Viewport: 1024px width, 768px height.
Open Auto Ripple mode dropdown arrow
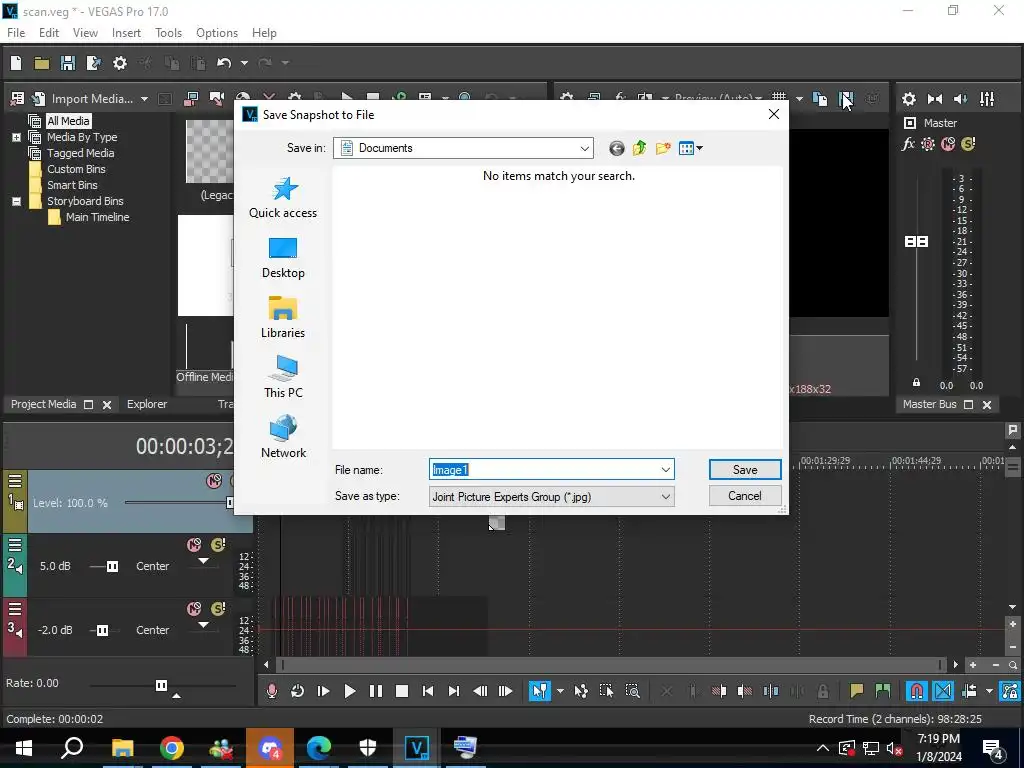pyautogui.click(x=989, y=691)
